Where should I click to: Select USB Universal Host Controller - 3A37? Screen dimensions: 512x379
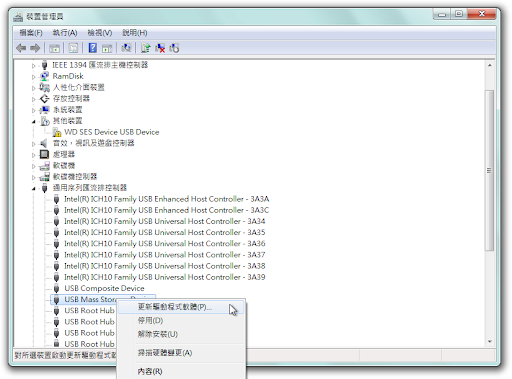(x=165, y=255)
